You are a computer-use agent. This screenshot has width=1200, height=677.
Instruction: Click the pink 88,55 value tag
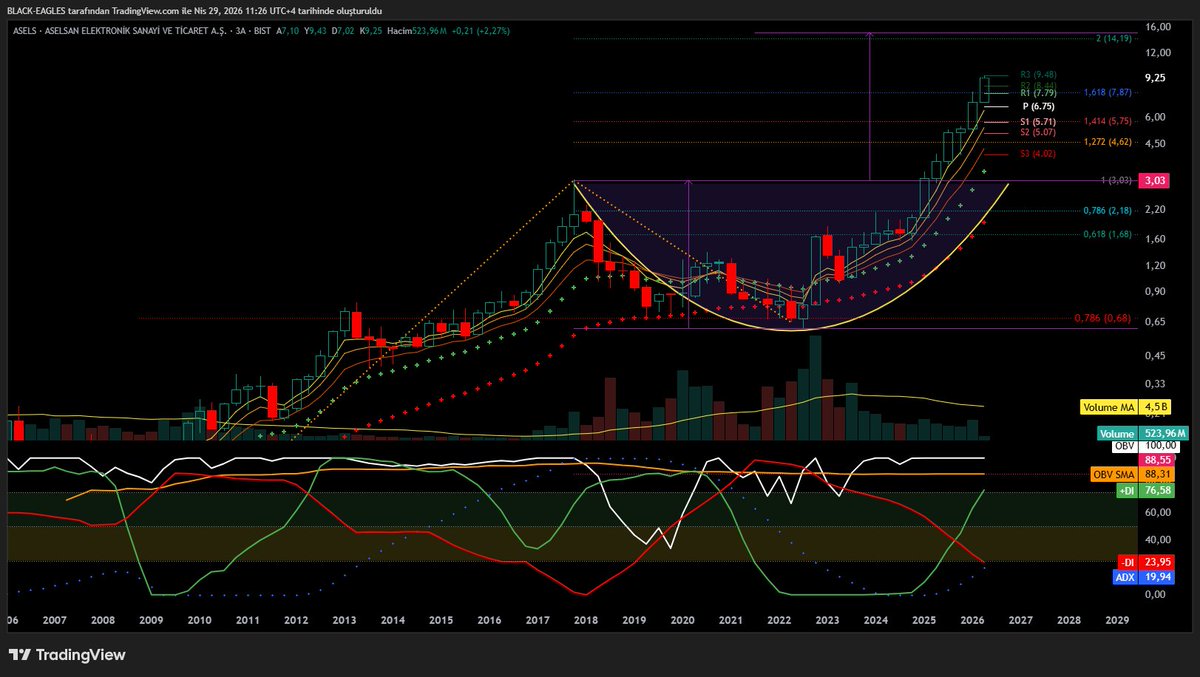point(1155,460)
